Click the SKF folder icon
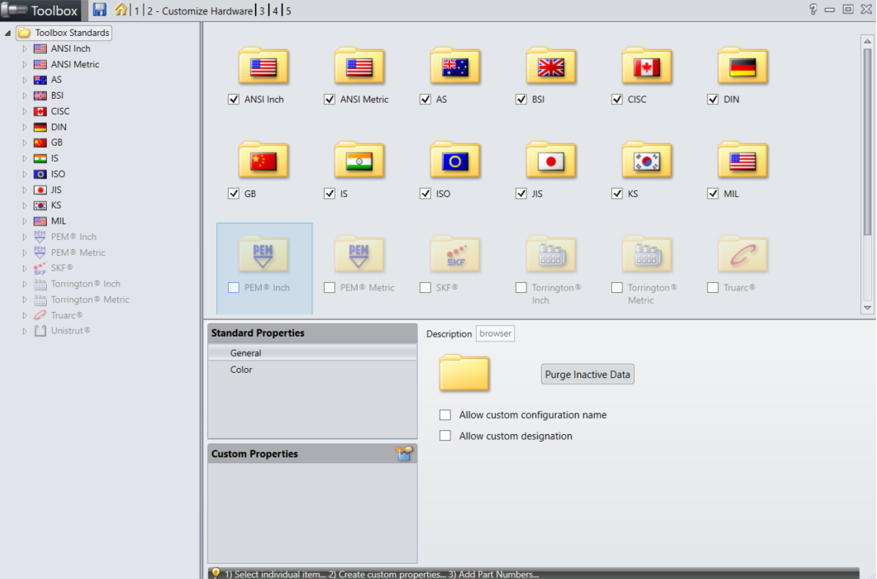The width and height of the screenshot is (877, 579). point(455,256)
